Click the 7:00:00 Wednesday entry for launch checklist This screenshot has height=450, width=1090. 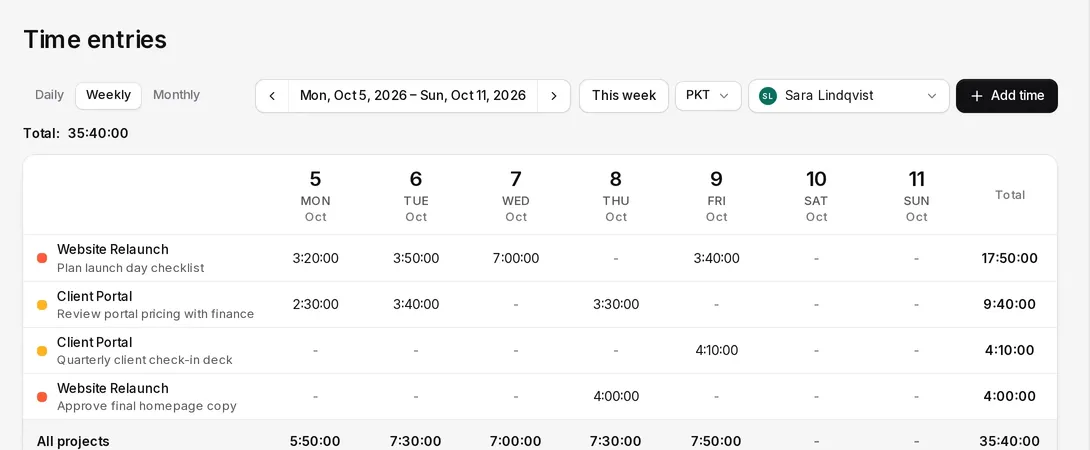click(516, 258)
